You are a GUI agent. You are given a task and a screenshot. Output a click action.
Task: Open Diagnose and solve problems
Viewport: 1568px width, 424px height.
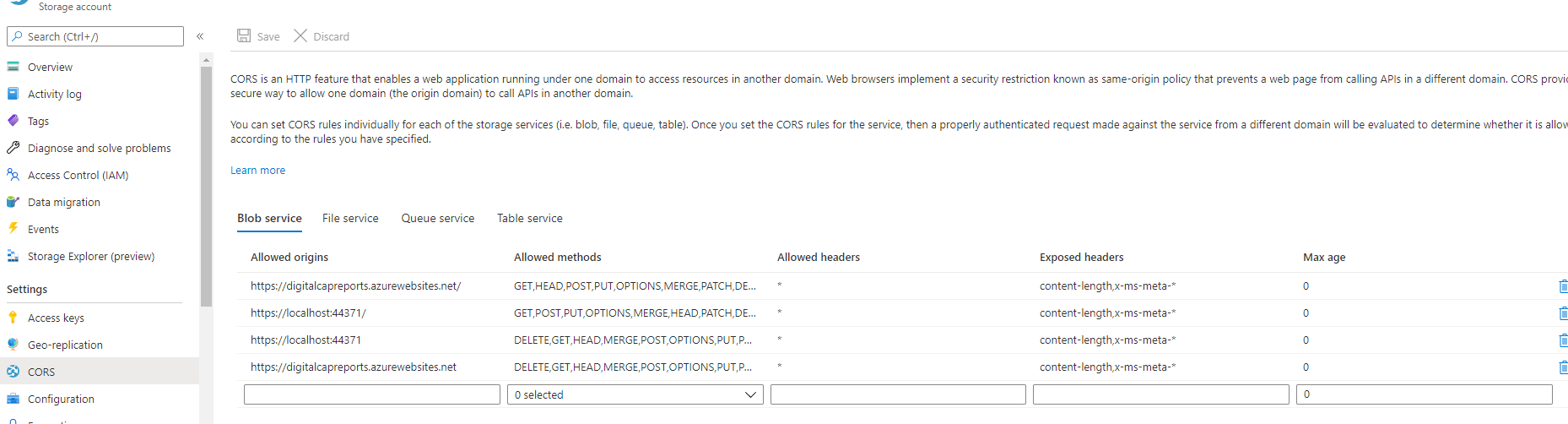click(99, 149)
